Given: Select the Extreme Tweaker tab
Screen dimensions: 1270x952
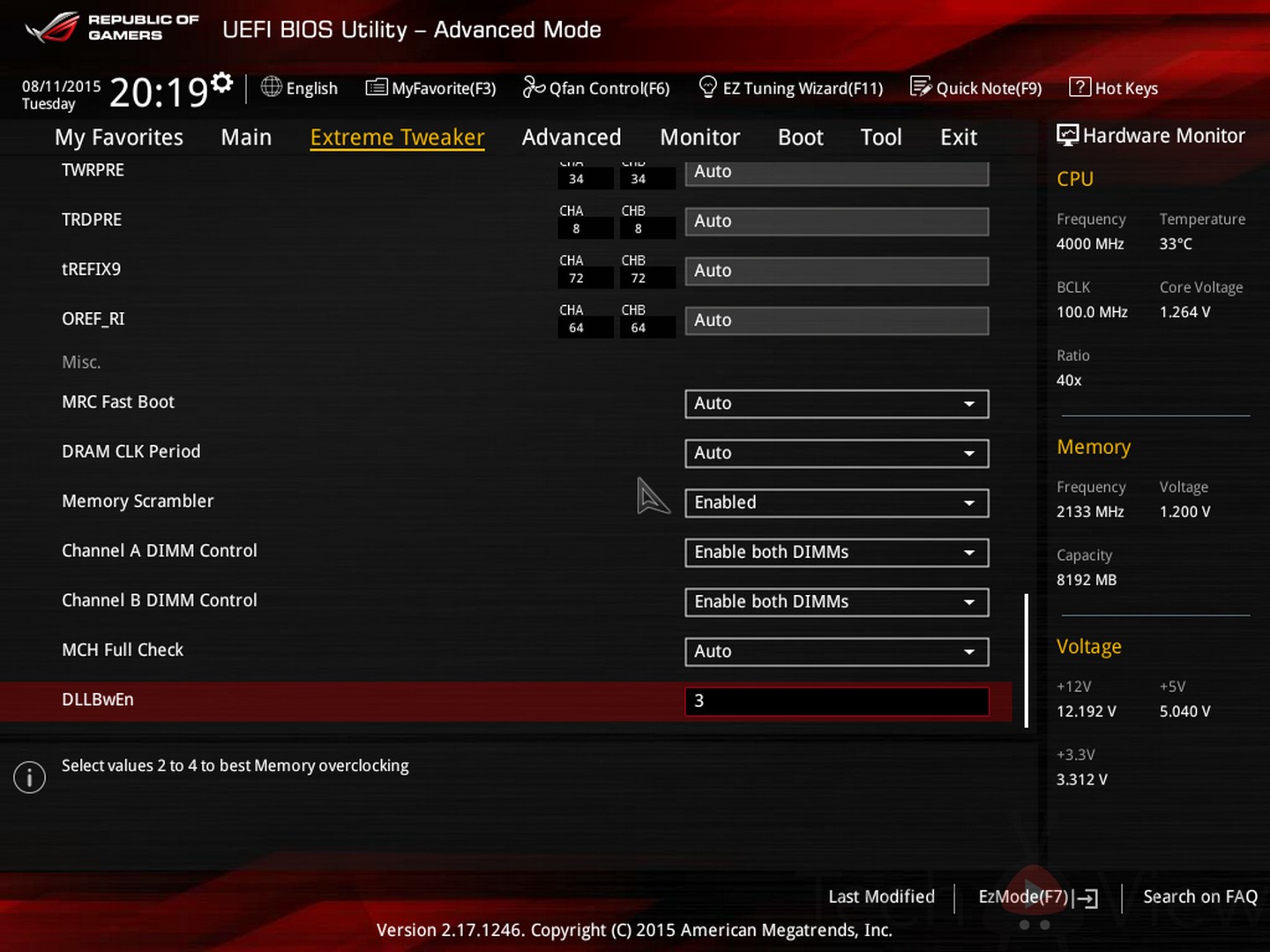Looking at the screenshot, I should click(x=397, y=138).
